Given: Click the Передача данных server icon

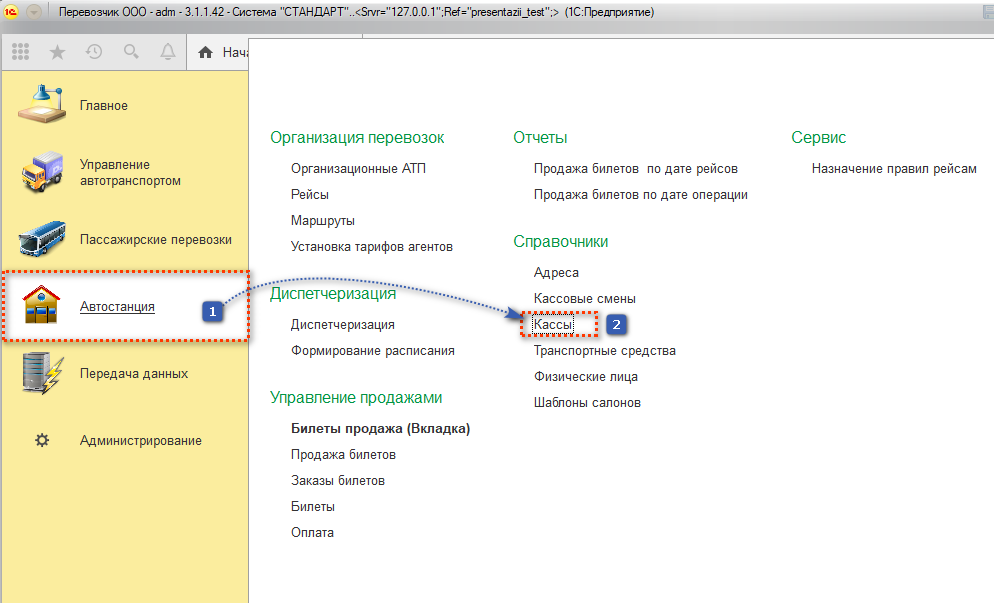Looking at the screenshot, I should coord(42,374).
